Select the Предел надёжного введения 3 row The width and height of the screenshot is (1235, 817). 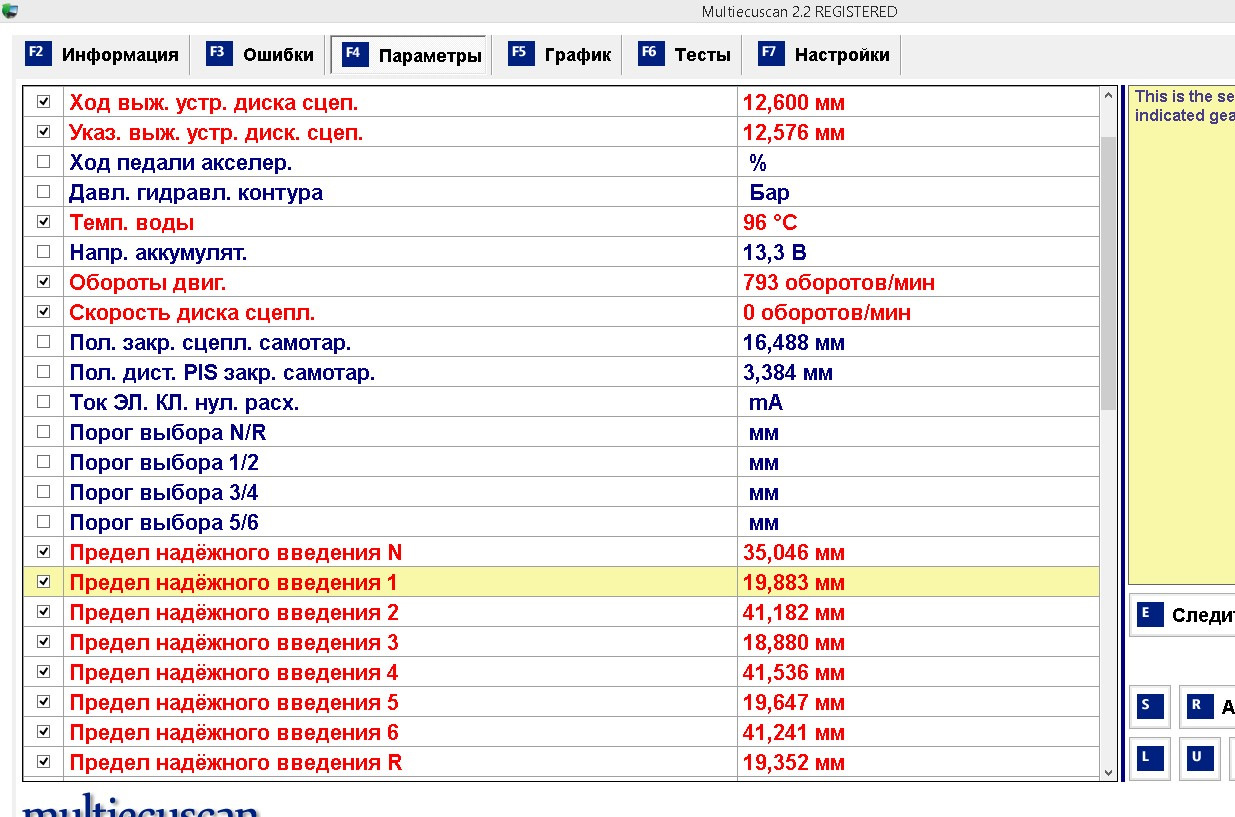(560, 642)
